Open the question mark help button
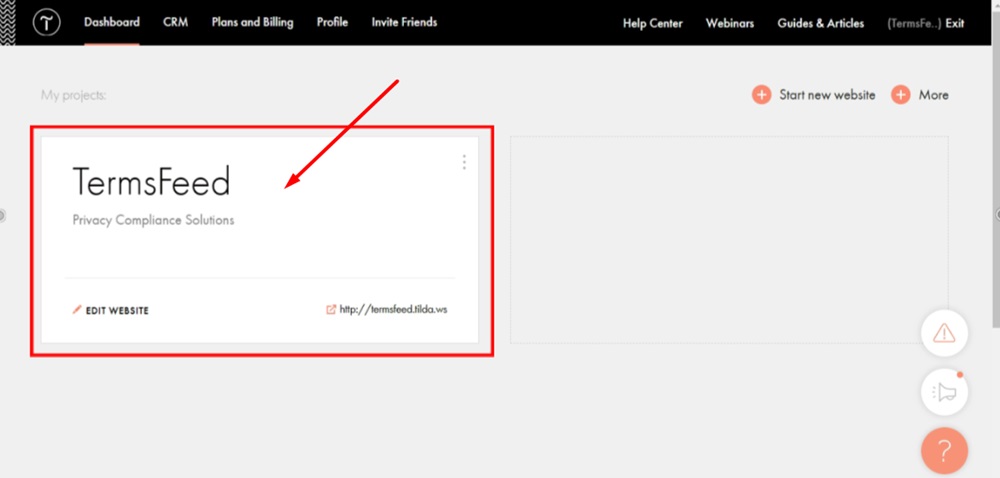Viewport: 1000px width, 478px height. pos(945,451)
